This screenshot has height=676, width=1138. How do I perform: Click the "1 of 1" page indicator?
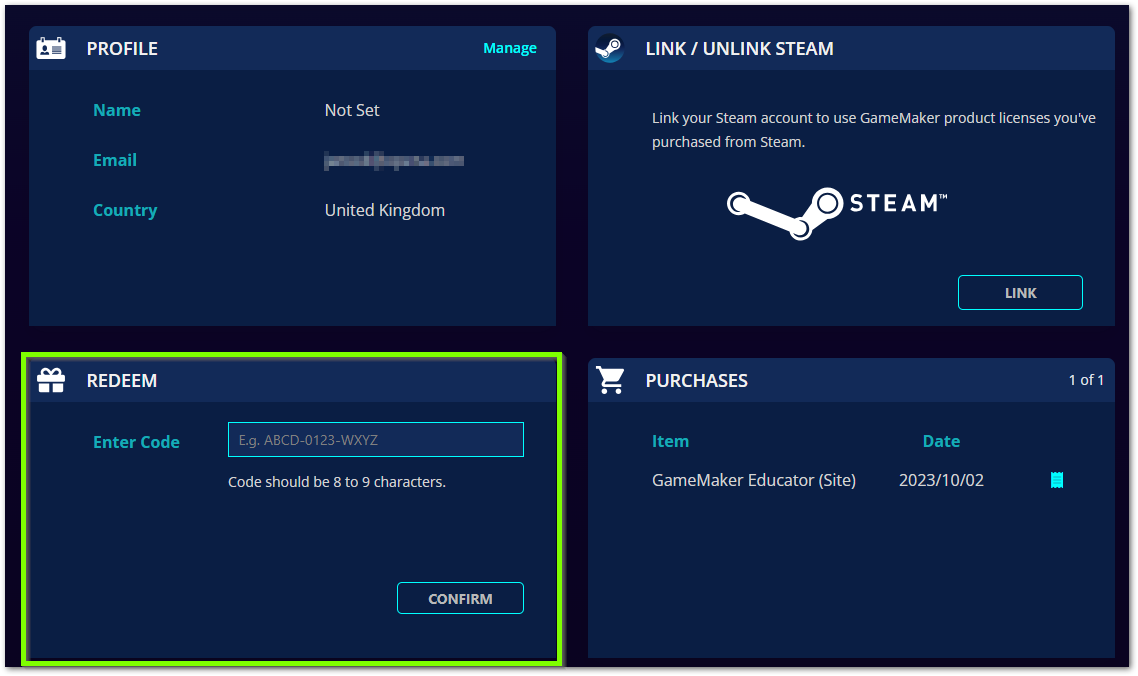1086,380
